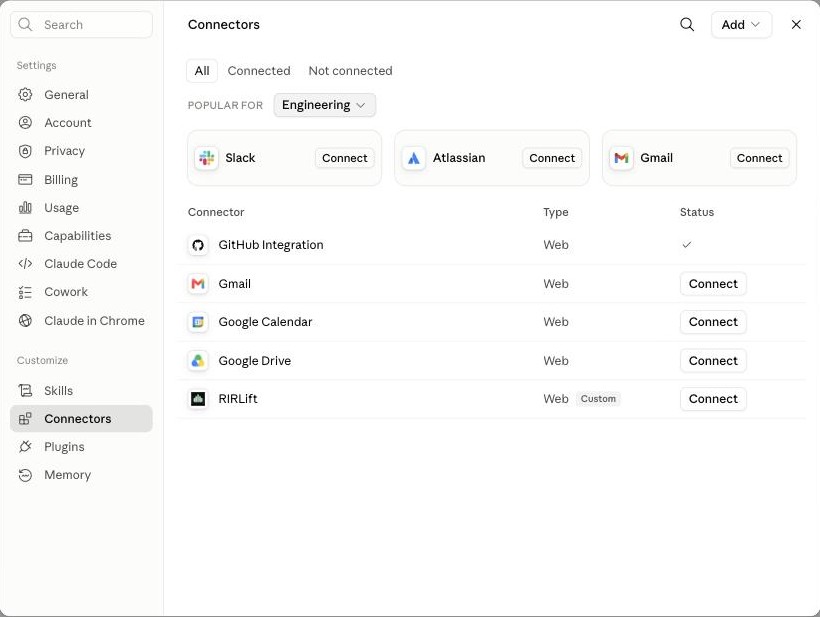Connect Google Drive
The width and height of the screenshot is (820, 617).
click(713, 361)
